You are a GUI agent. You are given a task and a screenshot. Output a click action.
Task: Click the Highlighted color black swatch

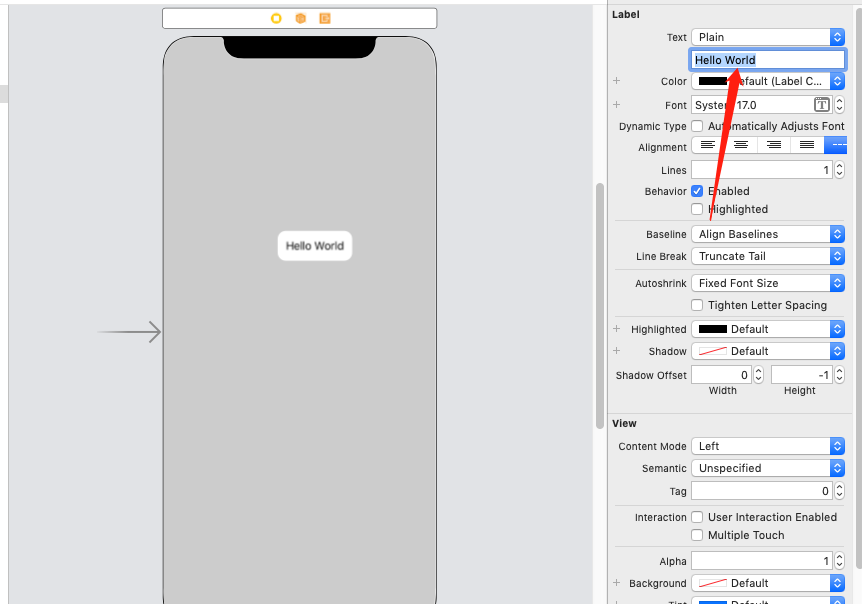coord(712,329)
